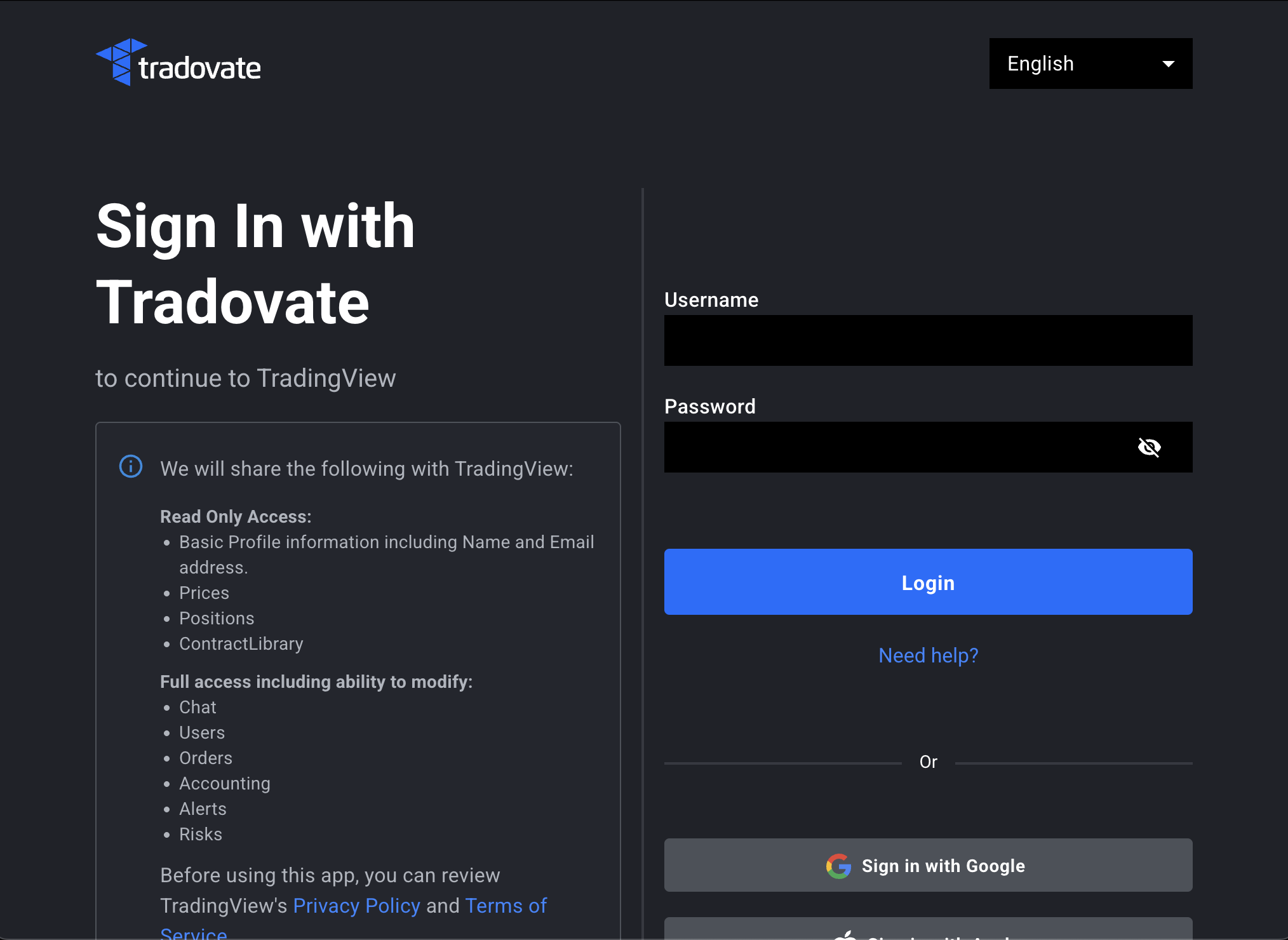This screenshot has width=1288, height=940.
Task: Open the English language dropdown
Action: pos(1090,64)
